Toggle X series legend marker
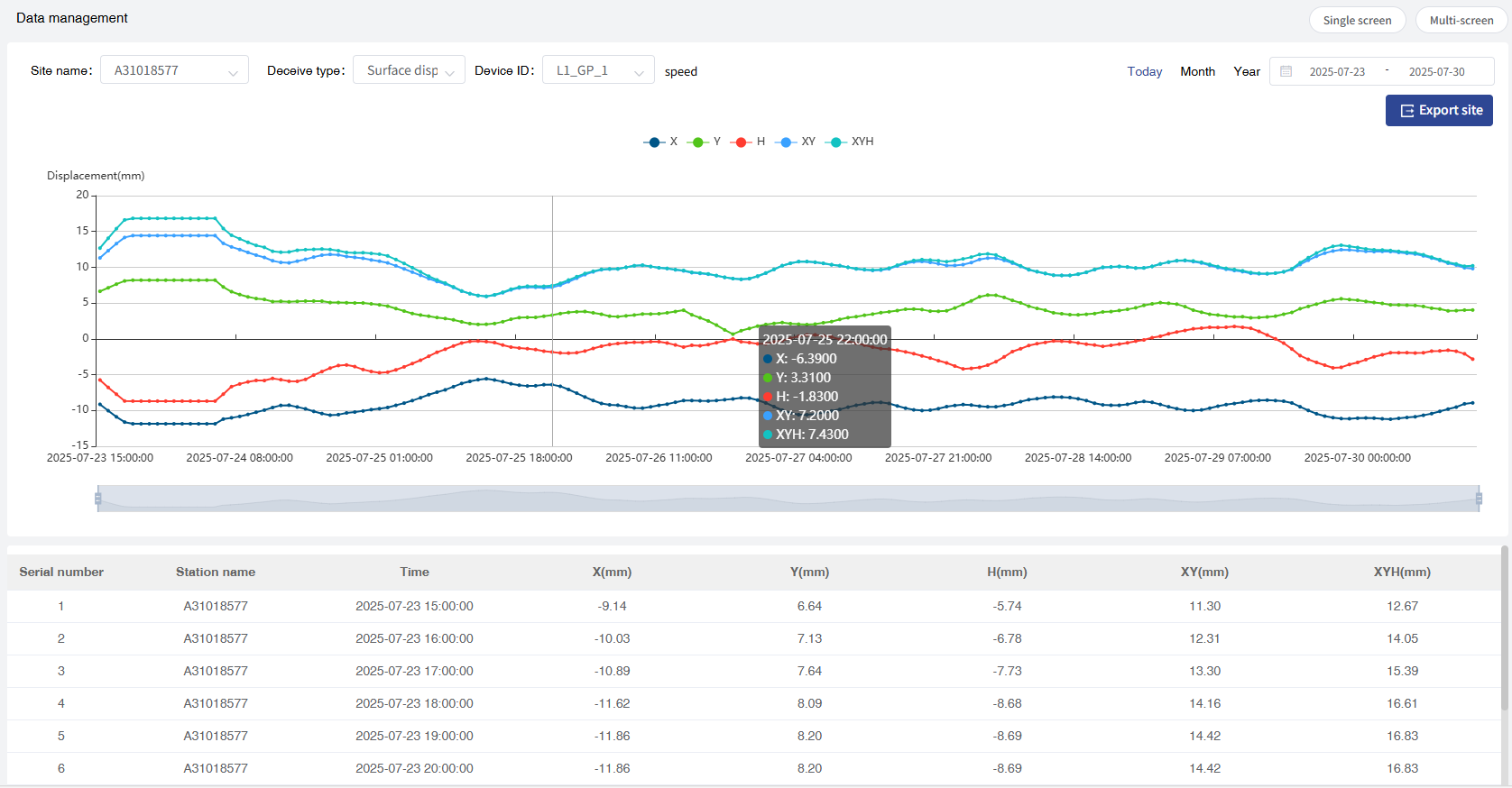This screenshot has height=788, width=1512. coord(655,142)
